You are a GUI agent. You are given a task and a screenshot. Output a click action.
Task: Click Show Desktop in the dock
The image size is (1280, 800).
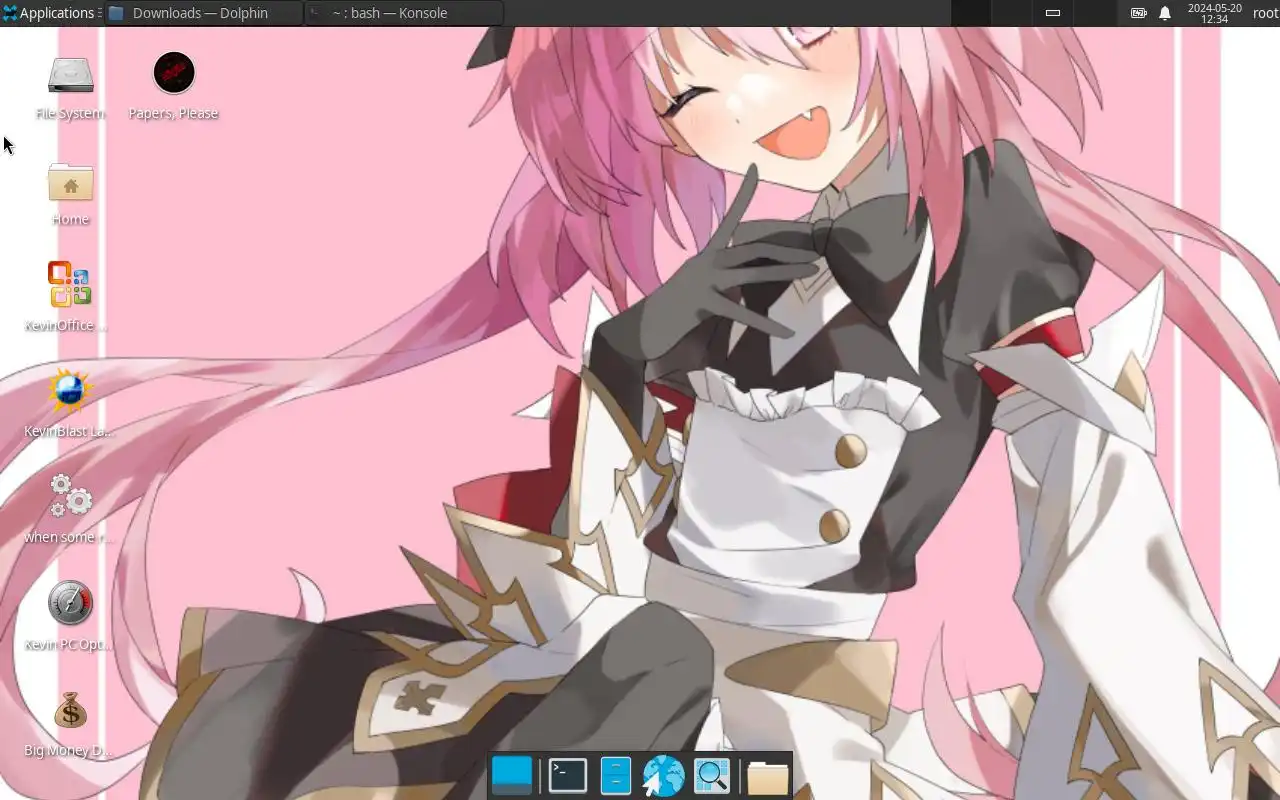point(512,775)
